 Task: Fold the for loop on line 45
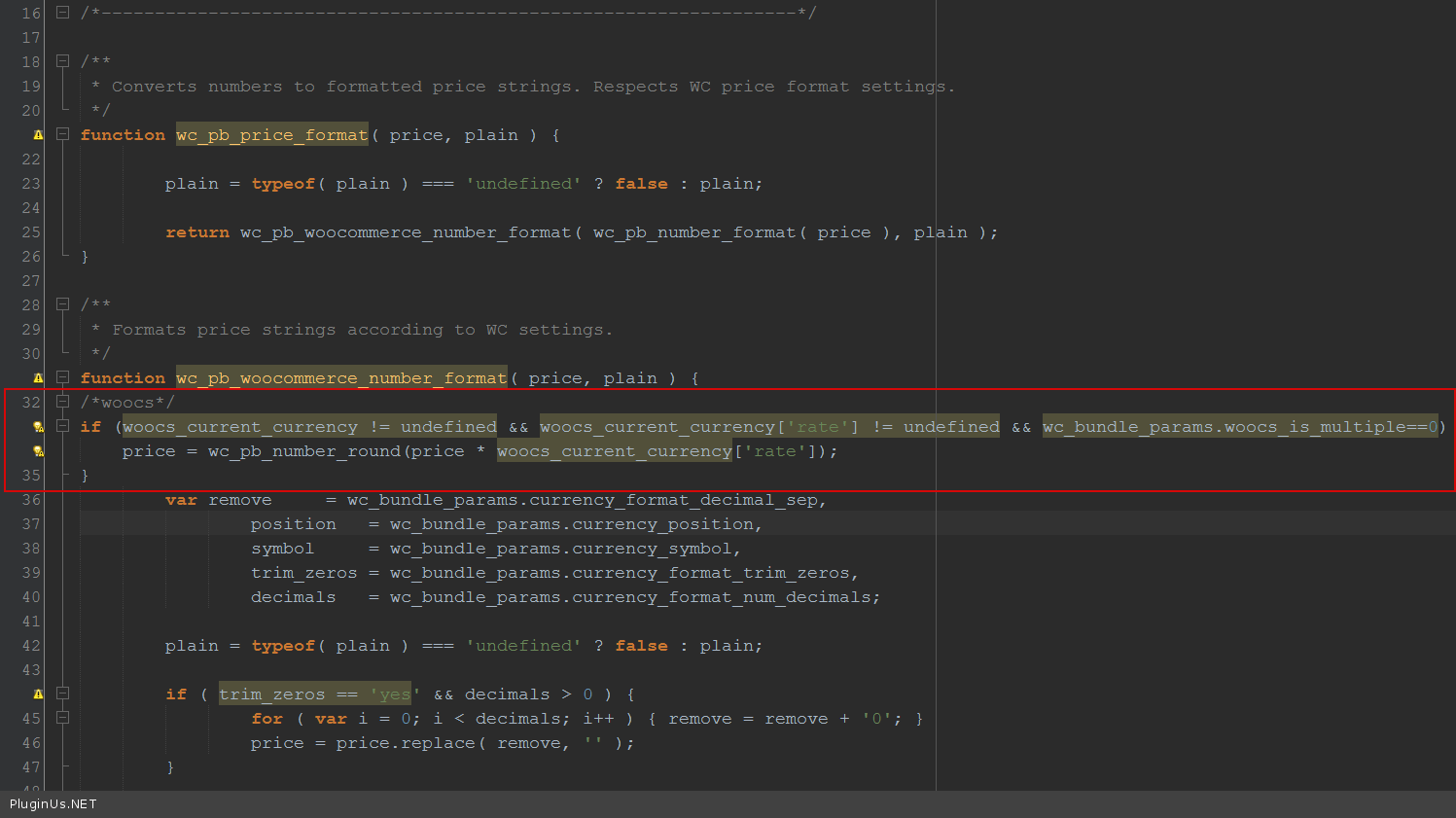(62, 718)
